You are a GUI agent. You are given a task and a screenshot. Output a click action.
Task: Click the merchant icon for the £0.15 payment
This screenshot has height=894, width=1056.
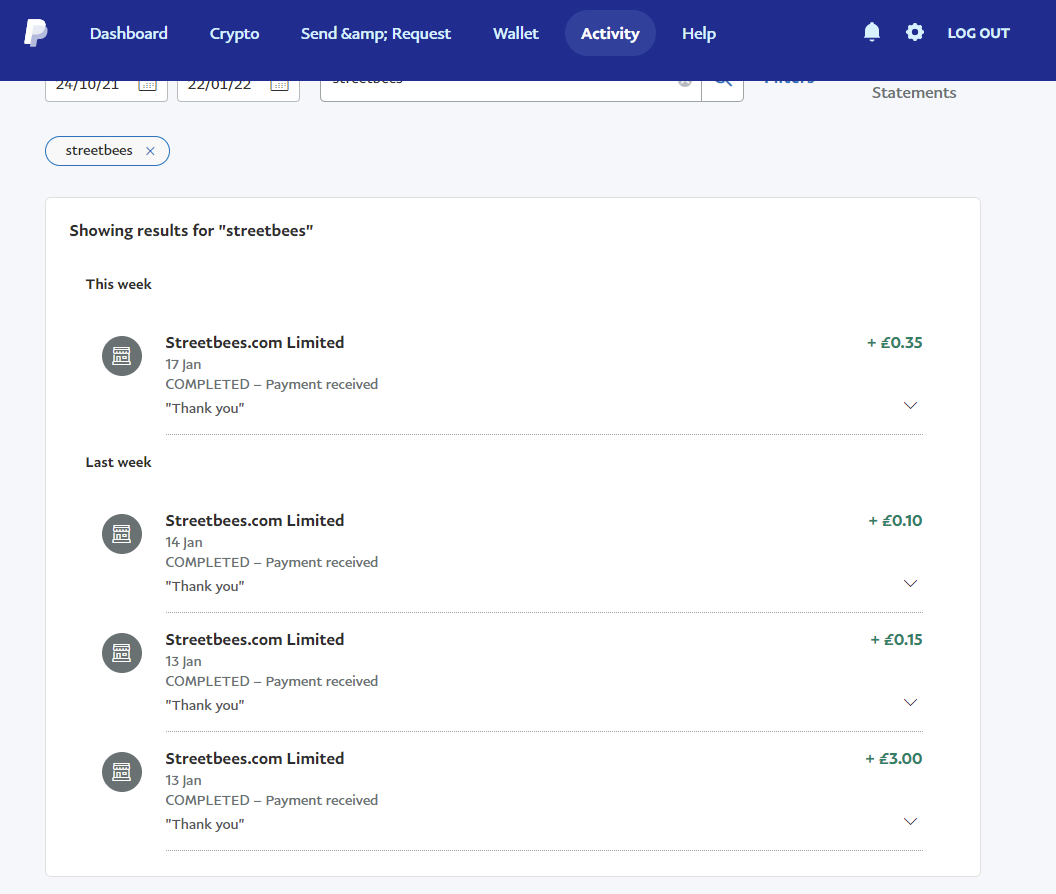(122, 653)
